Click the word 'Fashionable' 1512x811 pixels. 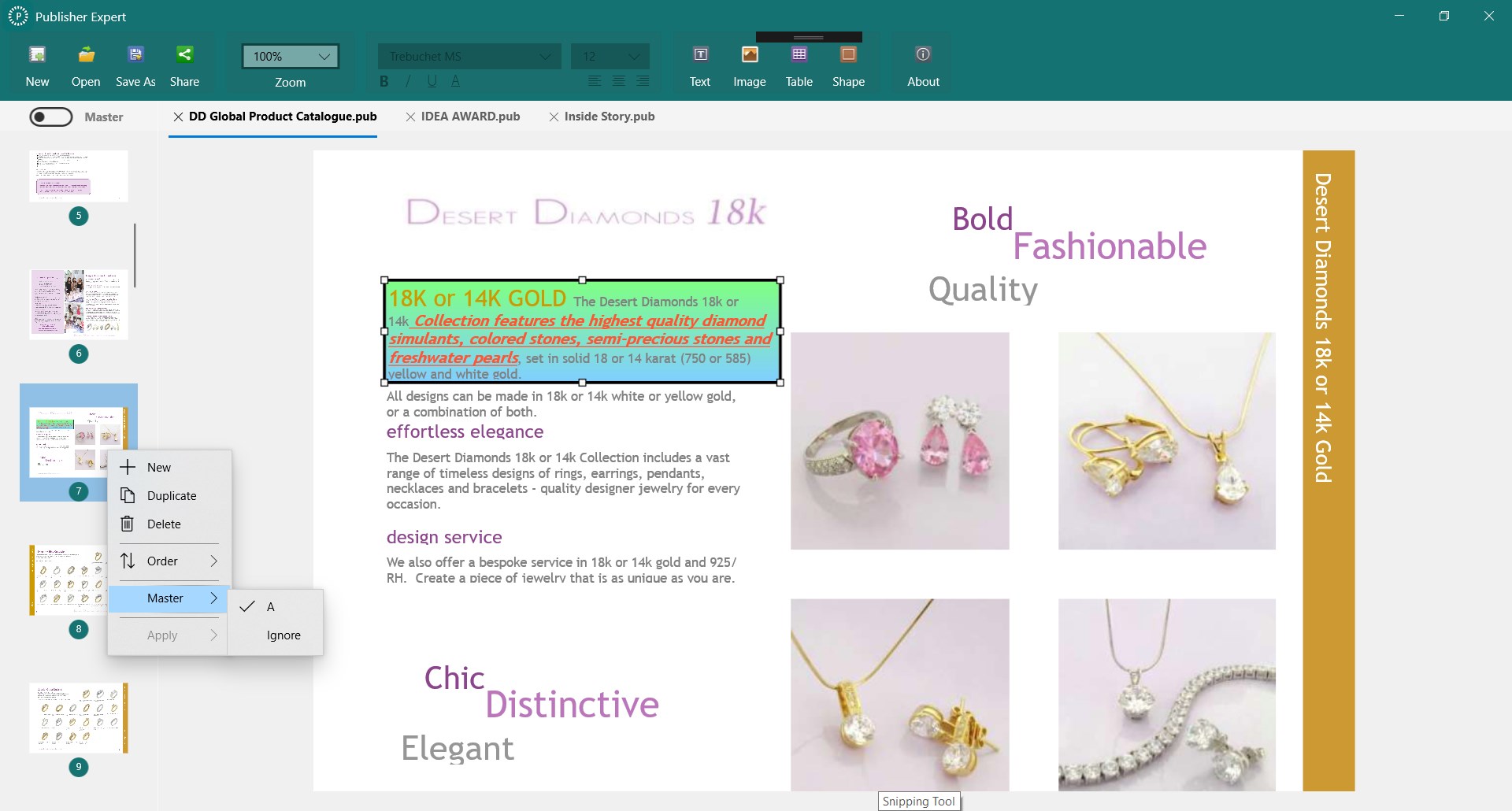[1110, 247]
